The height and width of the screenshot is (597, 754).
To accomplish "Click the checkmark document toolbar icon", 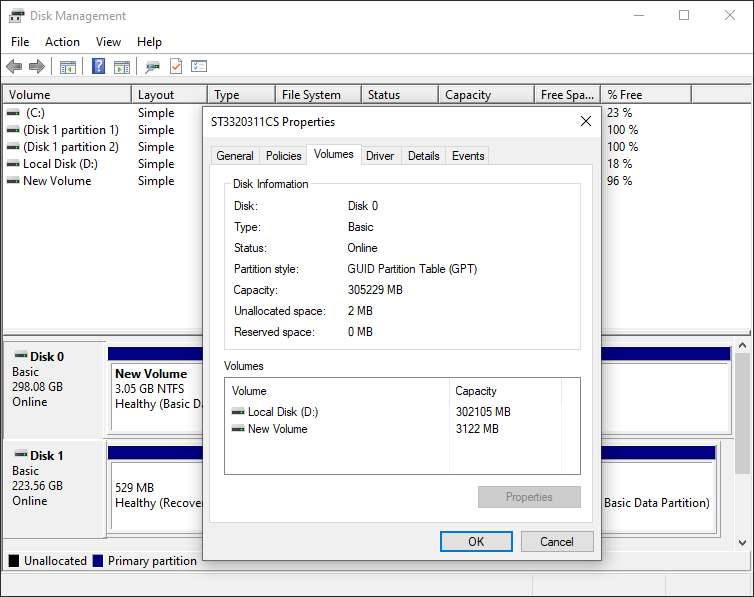I will tap(176, 67).
